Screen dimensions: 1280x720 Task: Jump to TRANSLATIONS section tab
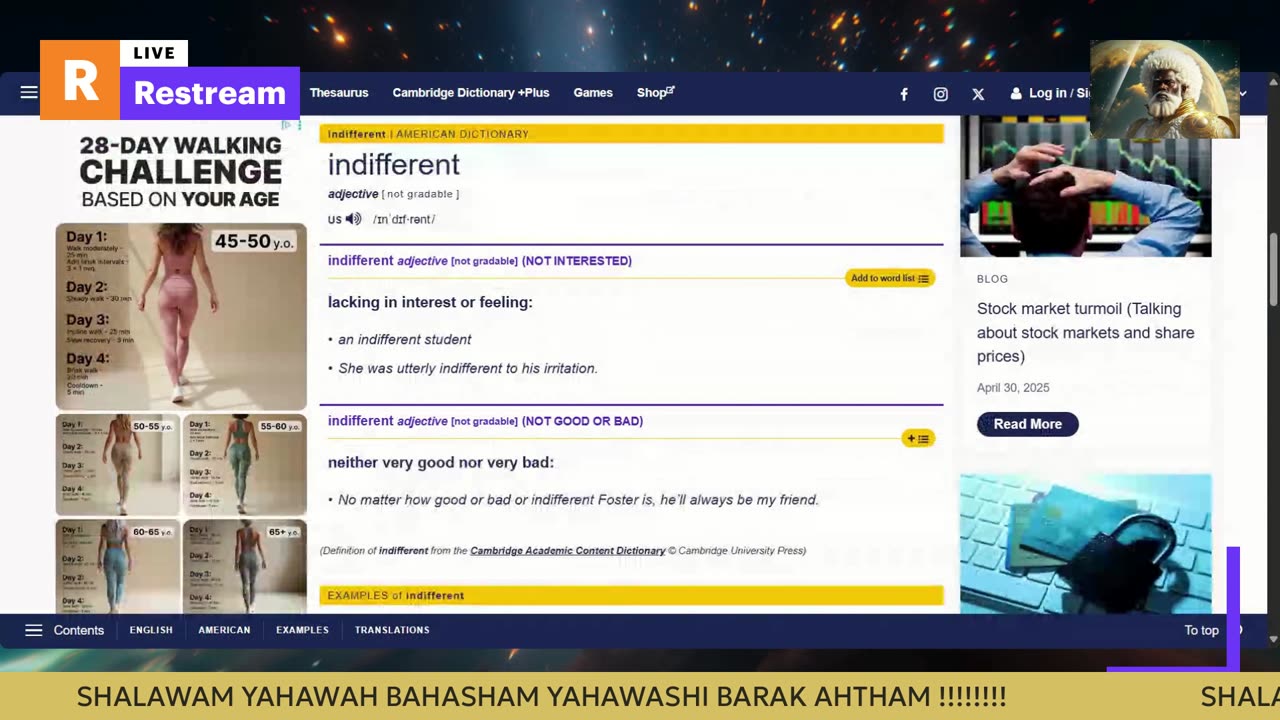tap(392, 630)
